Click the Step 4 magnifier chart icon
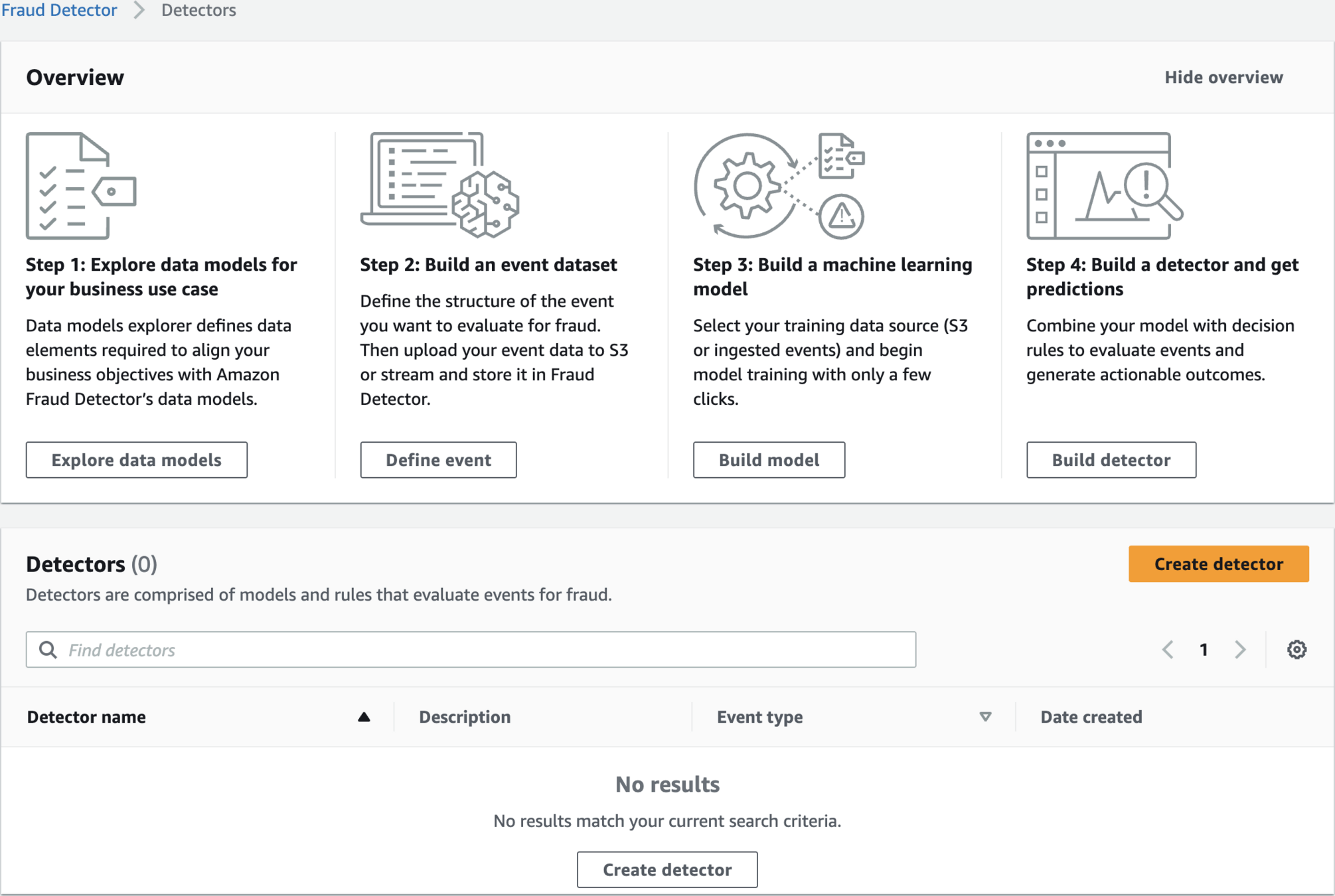 coord(1104,186)
